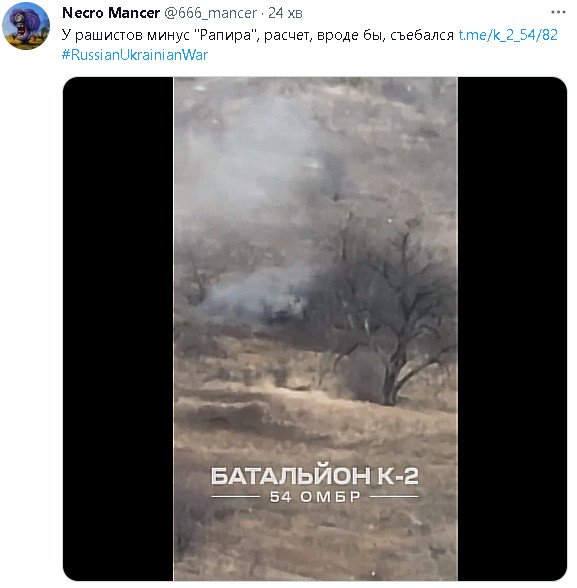The width and height of the screenshot is (577, 588).
Task: Click the БАТАЛЬЙОН К-2 watermark on video
Action: click(315, 476)
